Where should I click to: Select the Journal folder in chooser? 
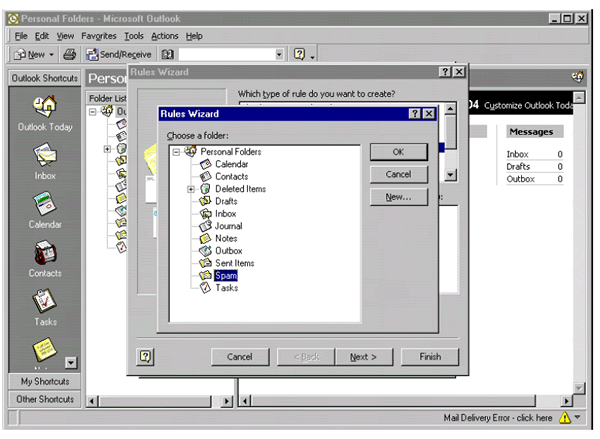pyautogui.click(x=228, y=226)
